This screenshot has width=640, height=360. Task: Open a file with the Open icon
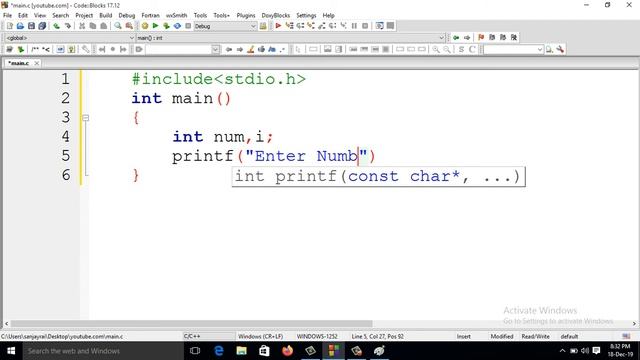[x=20, y=26]
